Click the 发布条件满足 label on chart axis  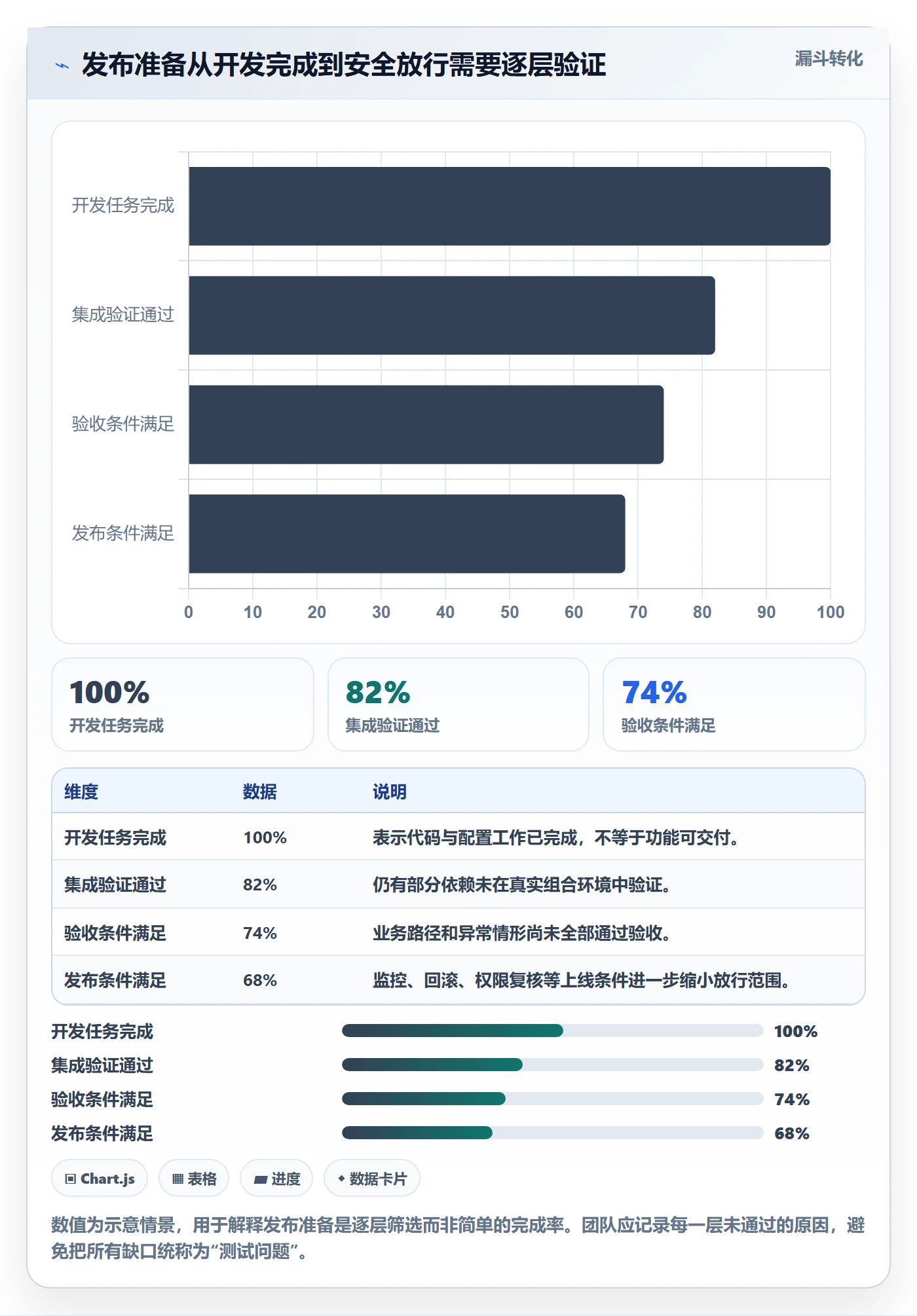(123, 533)
